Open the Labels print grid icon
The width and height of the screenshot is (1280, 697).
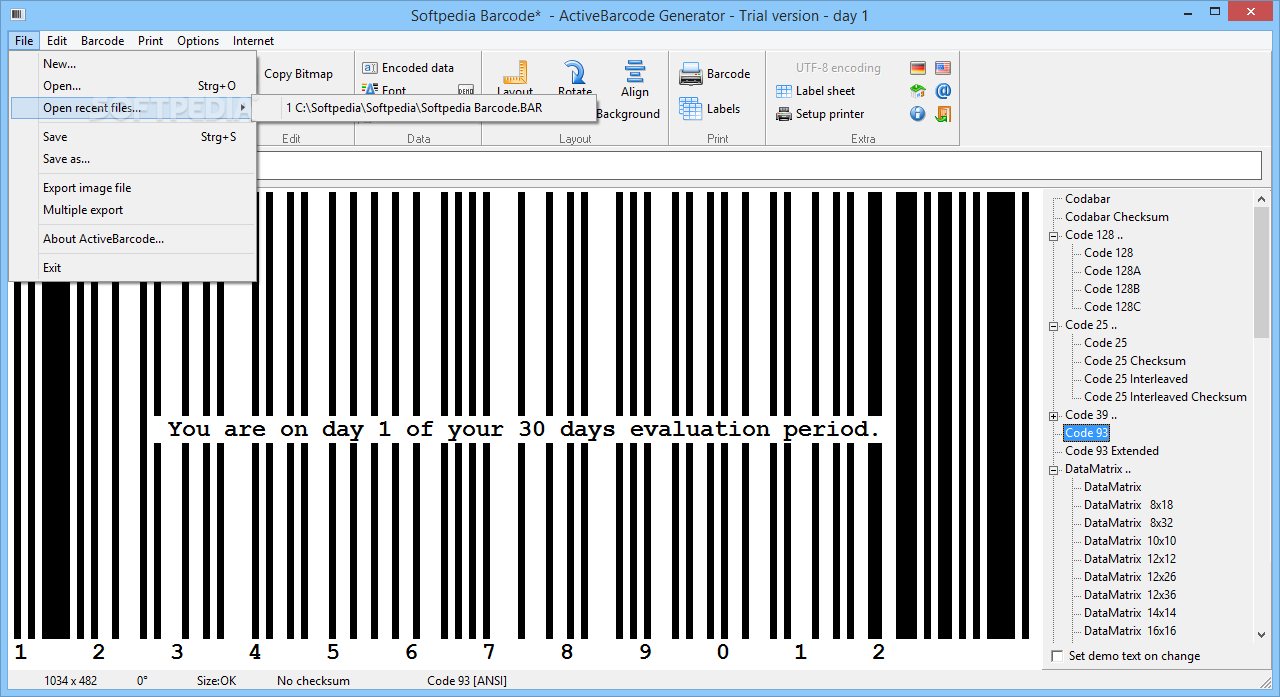click(691, 109)
